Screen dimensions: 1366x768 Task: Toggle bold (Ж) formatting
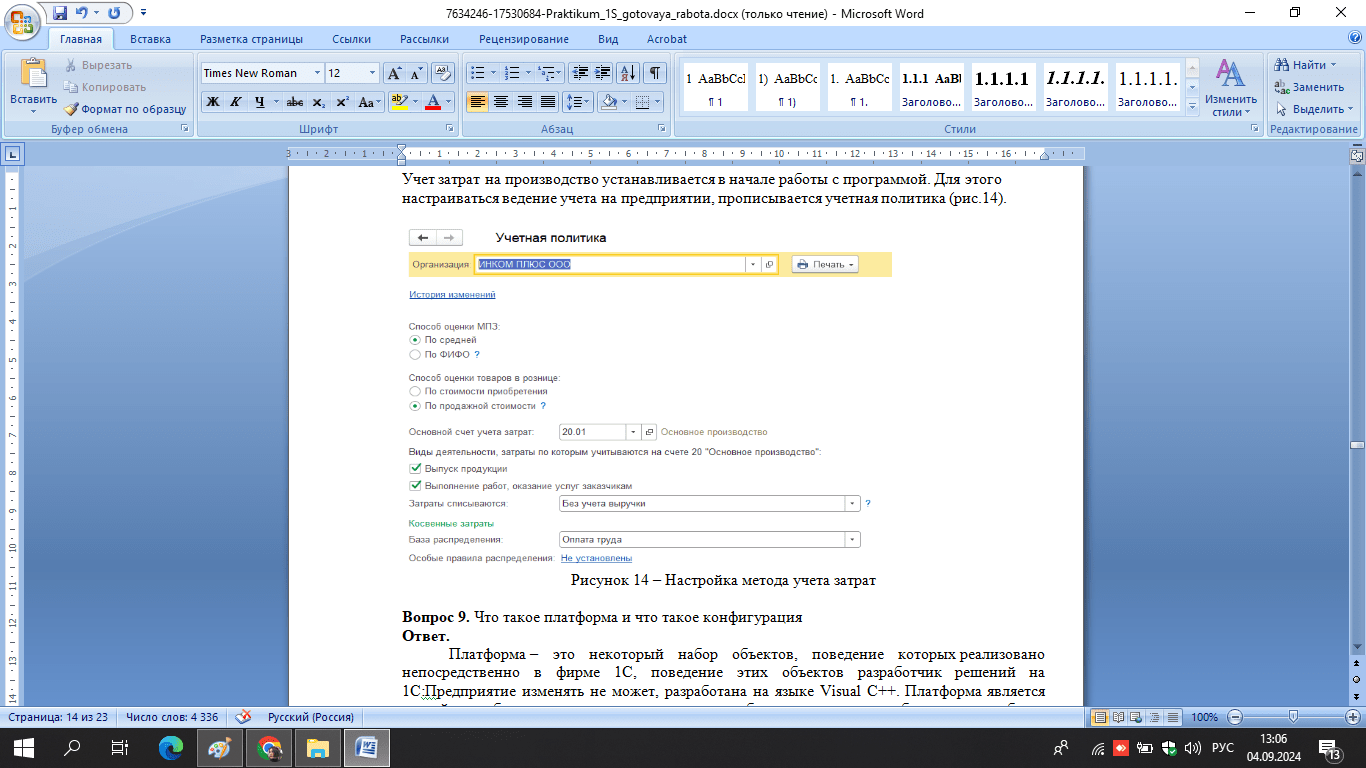pyautogui.click(x=212, y=102)
